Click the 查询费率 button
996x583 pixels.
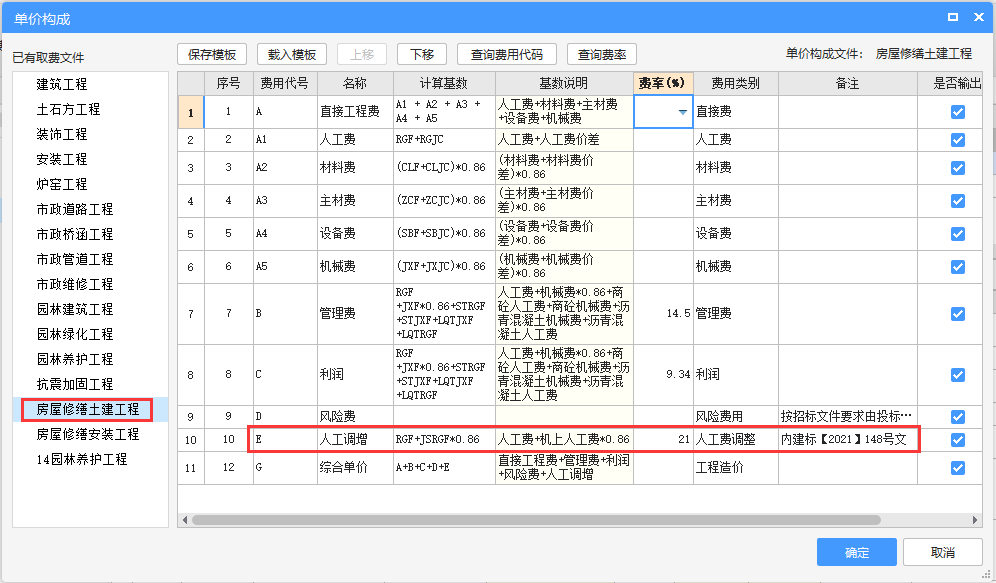pos(602,55)
